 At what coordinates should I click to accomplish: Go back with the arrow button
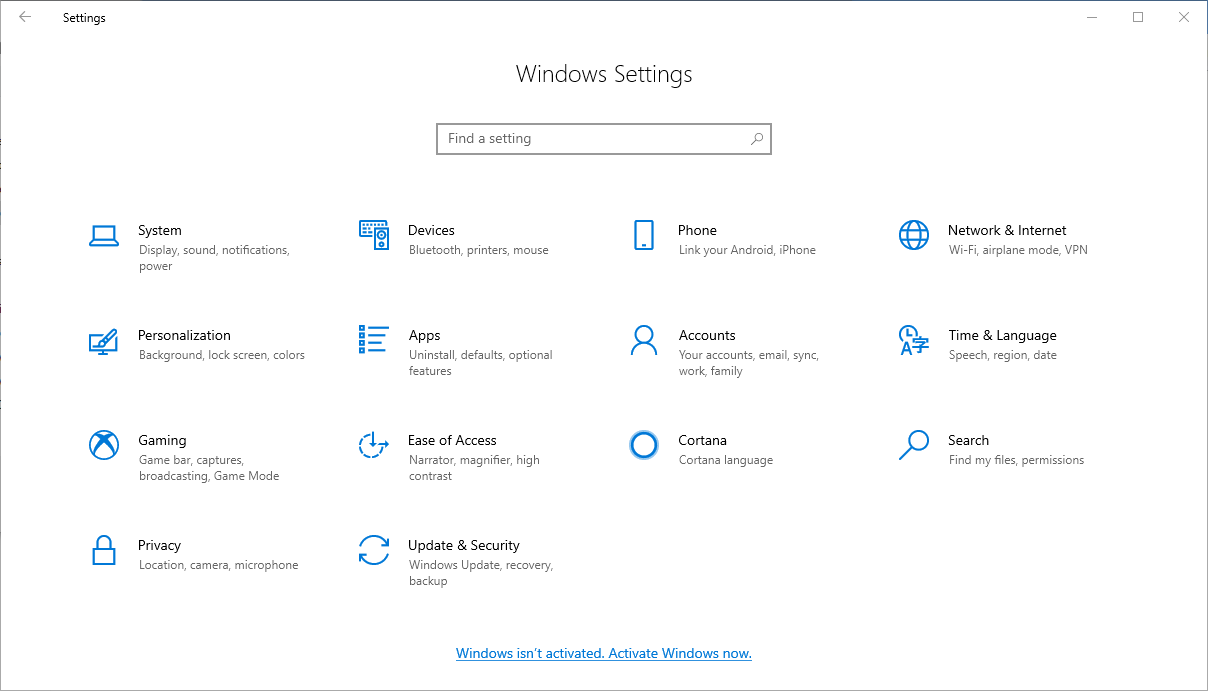click(x=25, y=17)
